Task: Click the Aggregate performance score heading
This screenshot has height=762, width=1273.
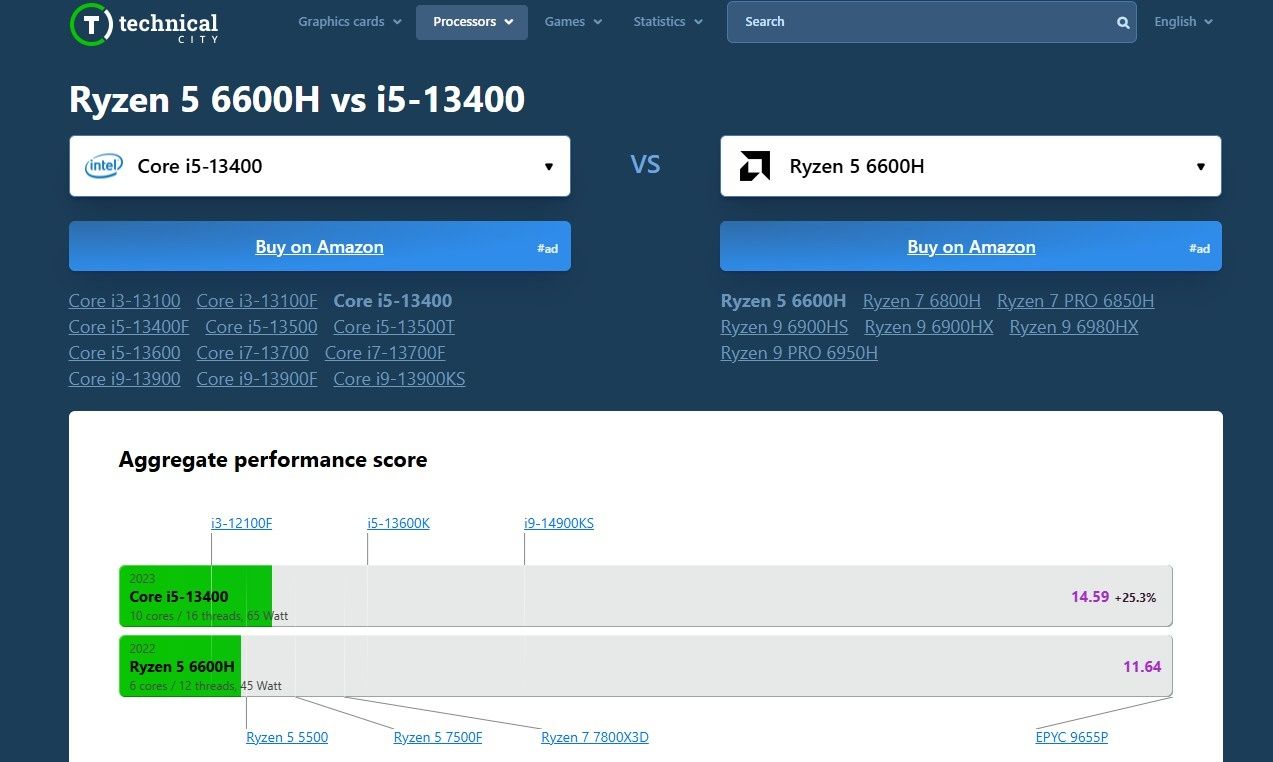Action: tap(273, 460)
